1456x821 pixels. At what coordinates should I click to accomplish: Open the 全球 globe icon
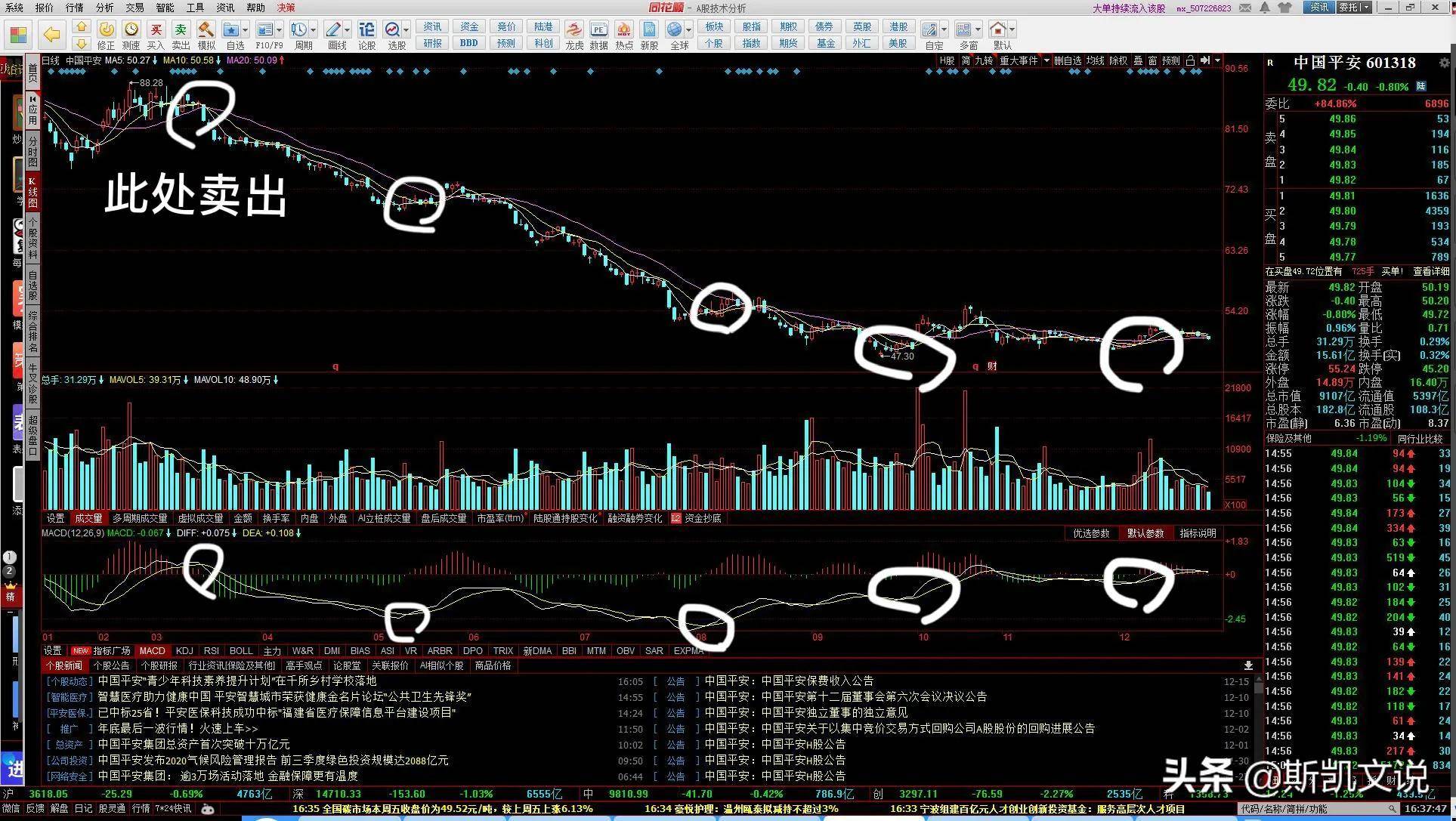(x=675, y=29)
